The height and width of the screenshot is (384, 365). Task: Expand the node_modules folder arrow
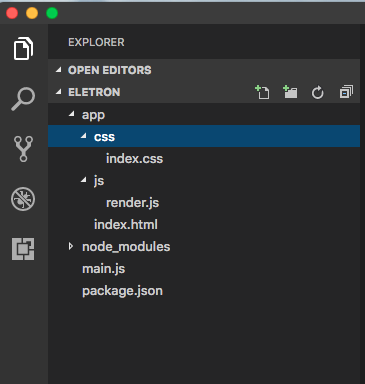point(71,246)
